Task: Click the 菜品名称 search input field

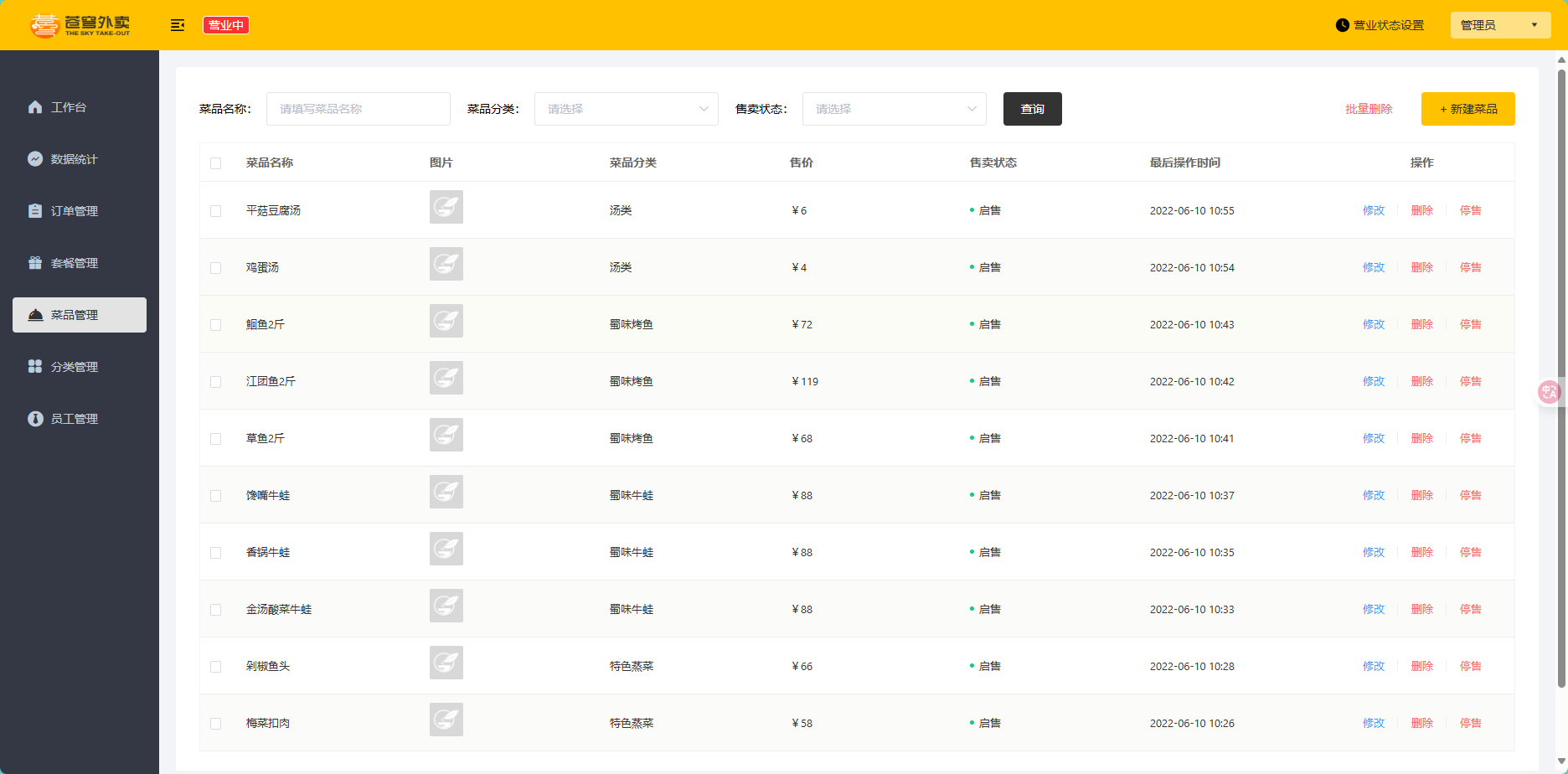Action: pos(358,109)
